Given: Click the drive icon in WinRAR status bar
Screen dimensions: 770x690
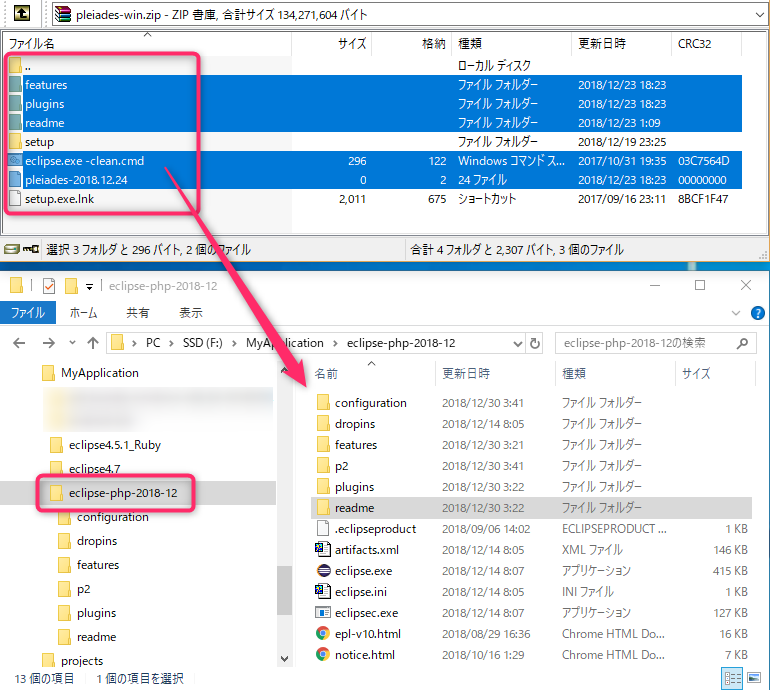Looking at the screenshot, I should point(12,249).
